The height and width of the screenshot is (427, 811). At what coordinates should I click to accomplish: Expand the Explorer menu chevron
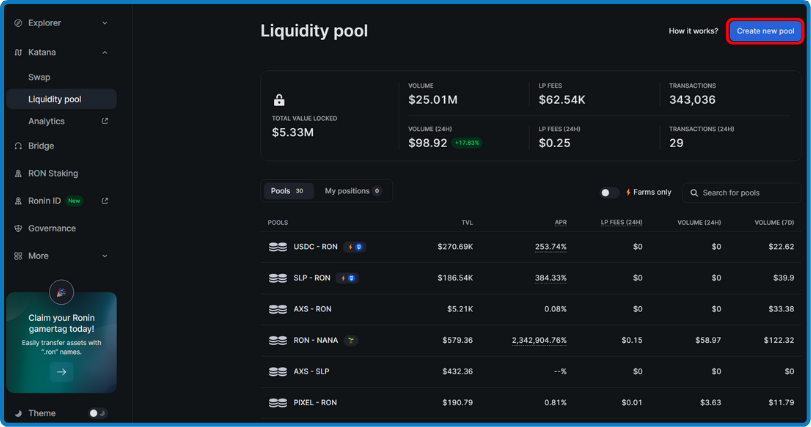coord(105,23)
